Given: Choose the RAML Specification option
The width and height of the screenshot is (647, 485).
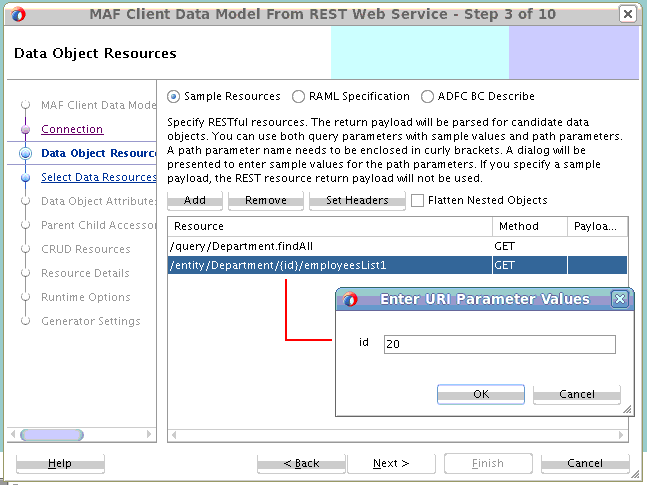Looking at the screenshot, I should (298, 97).
